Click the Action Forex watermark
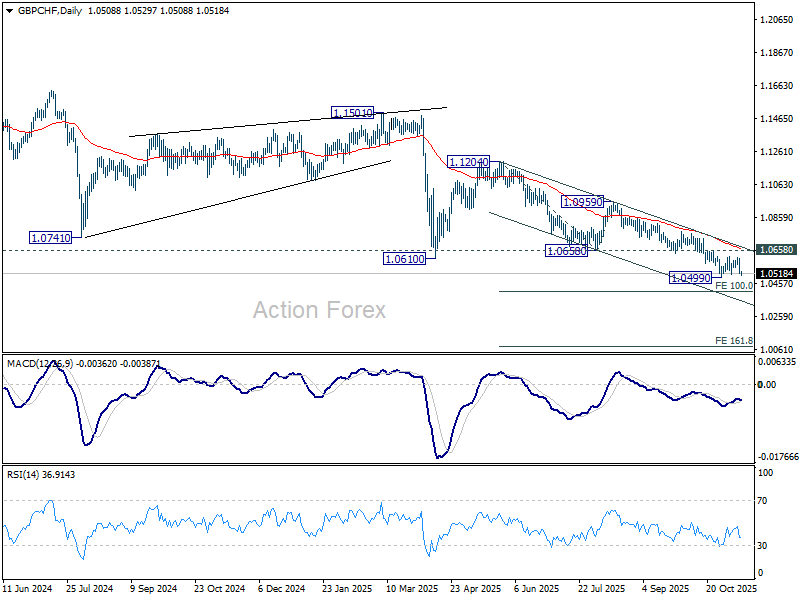Viewport: 800px width, 600px height. (319, 310)
